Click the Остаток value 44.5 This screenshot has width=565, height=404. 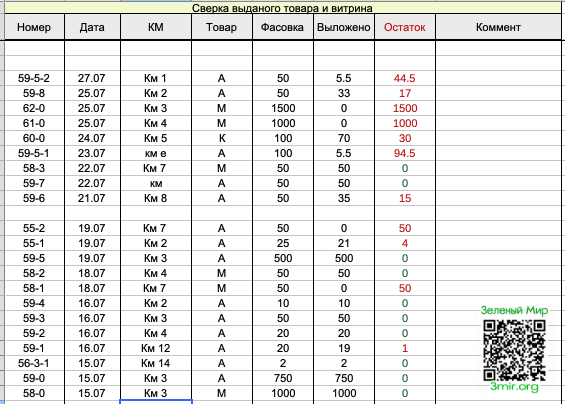click(x=405, y=78)
